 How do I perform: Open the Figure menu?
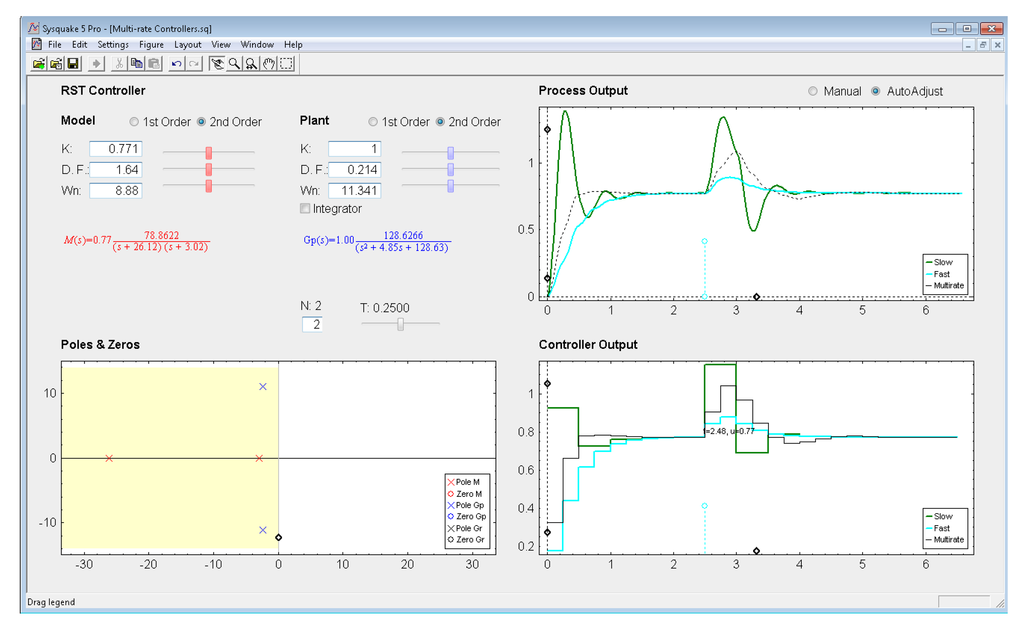pos(152,45)
